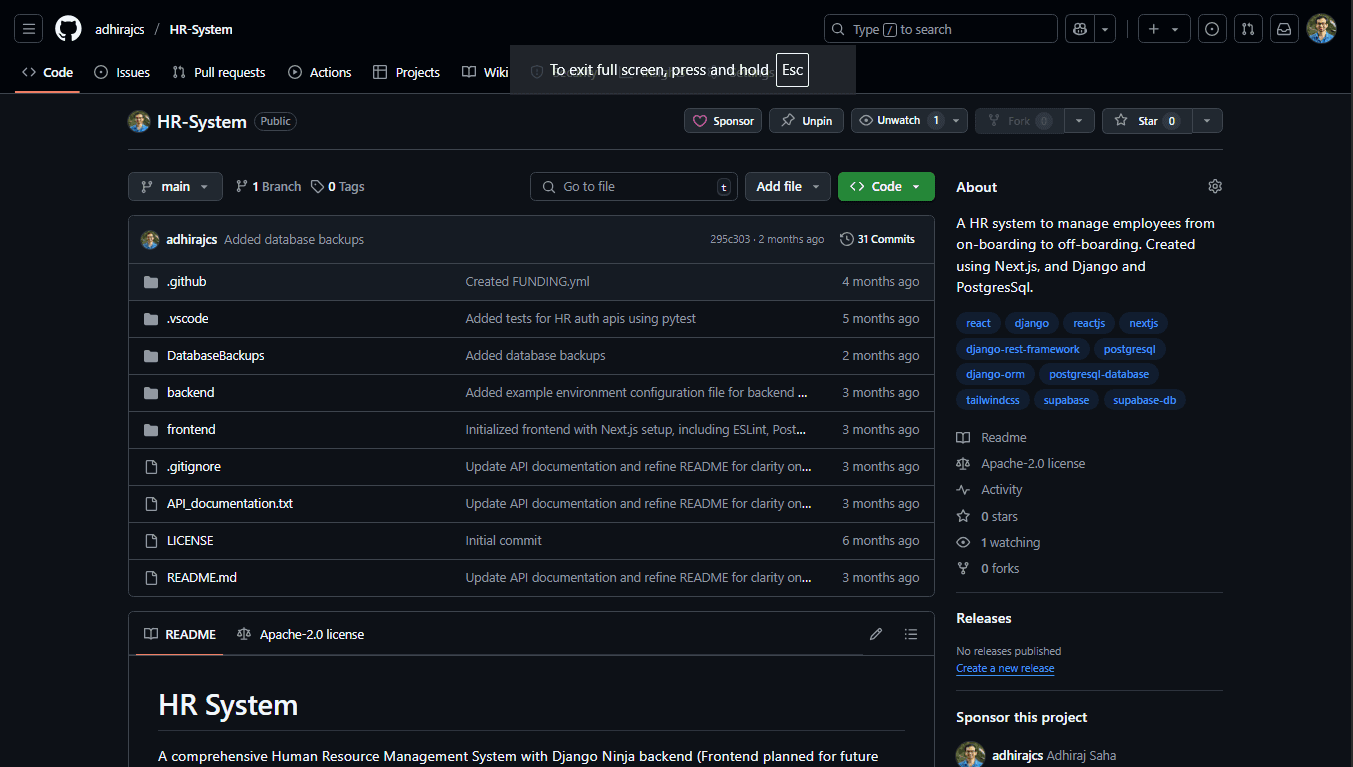The height and width of the screenshot is (767, 1353).
Task: Click the GitHub logo icon
Action: 68,29
